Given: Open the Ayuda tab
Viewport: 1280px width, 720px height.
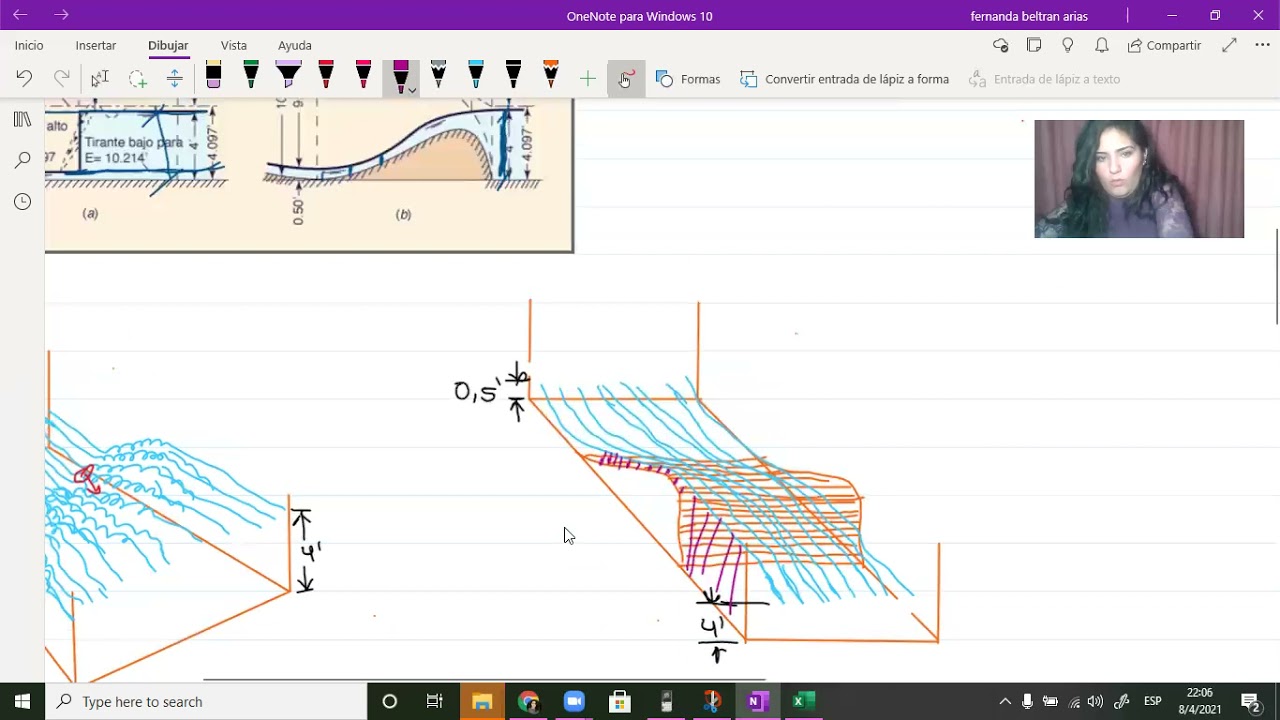Looking at the screenshot, I should point(295,45).
